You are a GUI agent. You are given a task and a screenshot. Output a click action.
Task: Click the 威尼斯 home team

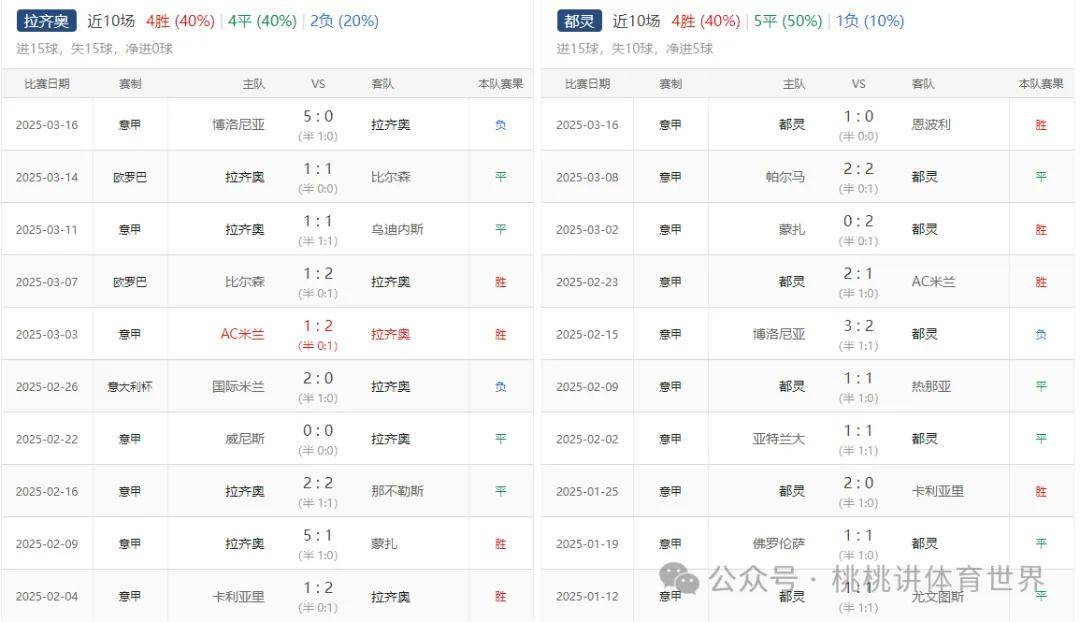point(245,439)
